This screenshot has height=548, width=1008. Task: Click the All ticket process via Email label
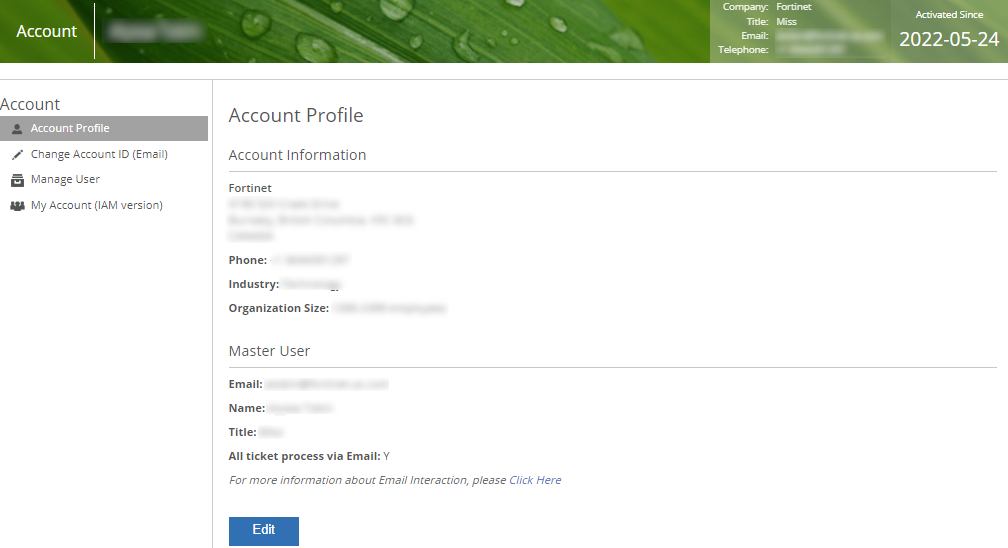click(304, 457)
